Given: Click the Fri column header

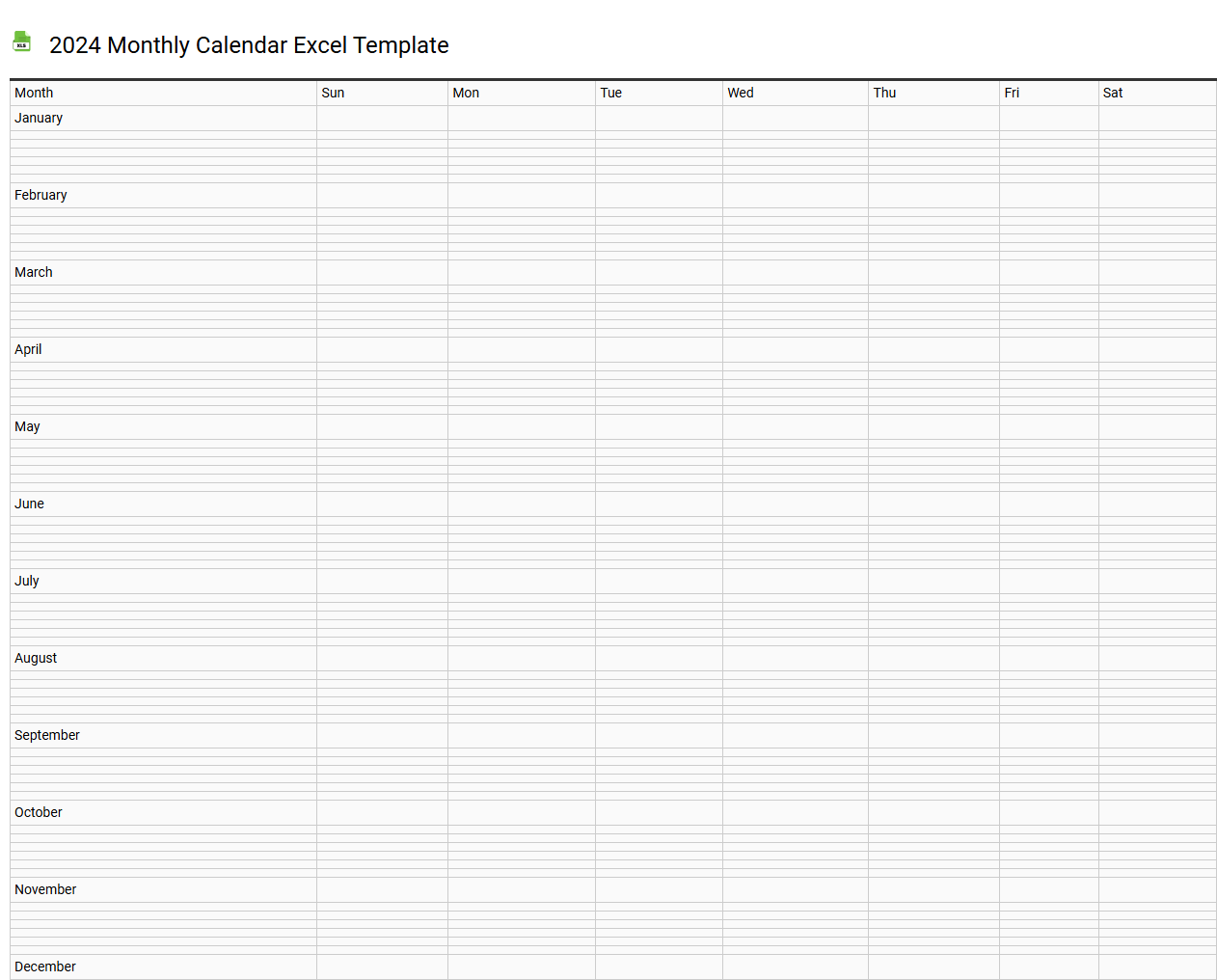Looking at the screenshot, I should pos(1012,93).
